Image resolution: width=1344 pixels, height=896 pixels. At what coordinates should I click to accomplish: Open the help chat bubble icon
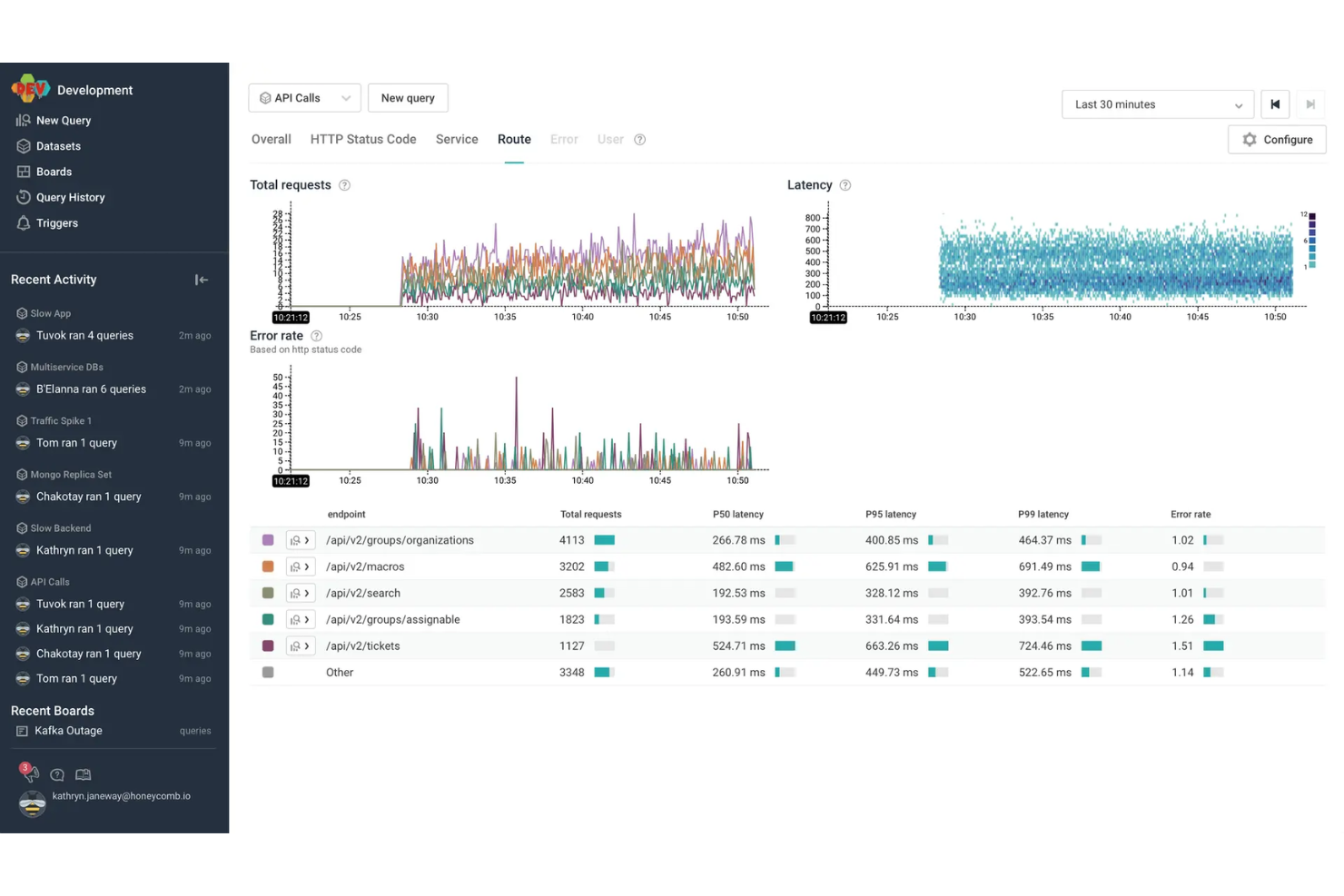coord(57,775)
